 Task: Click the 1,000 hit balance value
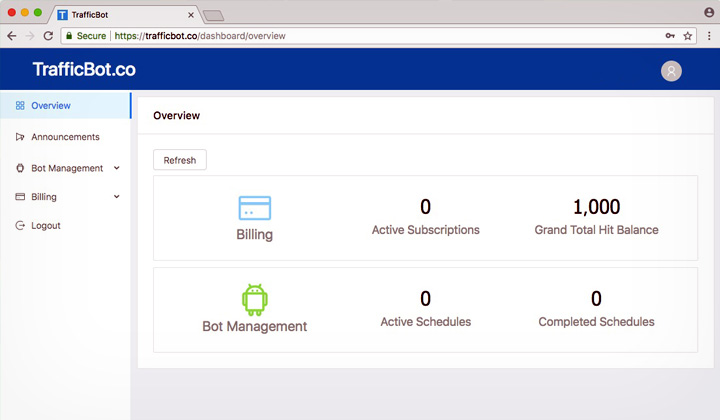596,207
